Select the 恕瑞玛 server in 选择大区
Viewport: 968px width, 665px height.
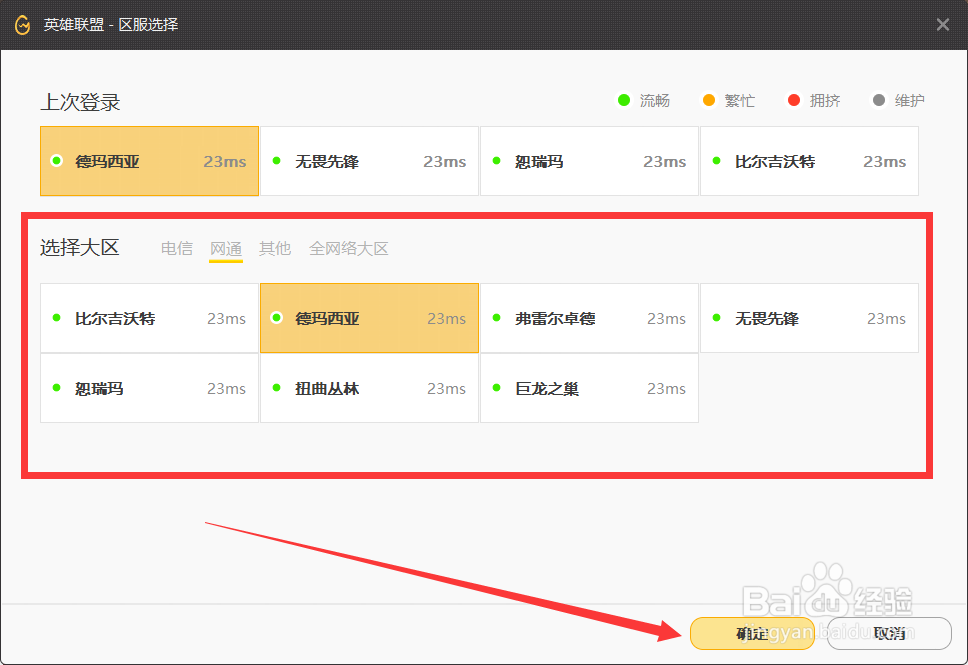tap(149, 388)
